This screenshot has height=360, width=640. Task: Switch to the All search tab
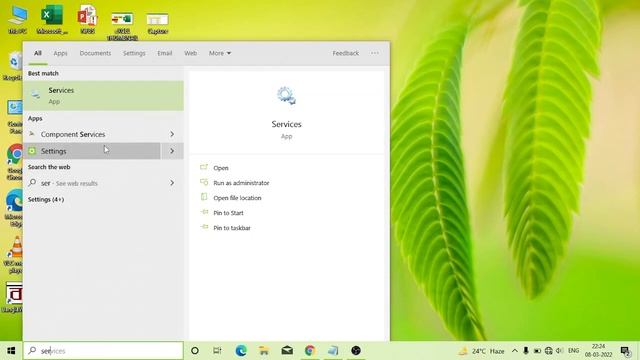tap(38, 53)
